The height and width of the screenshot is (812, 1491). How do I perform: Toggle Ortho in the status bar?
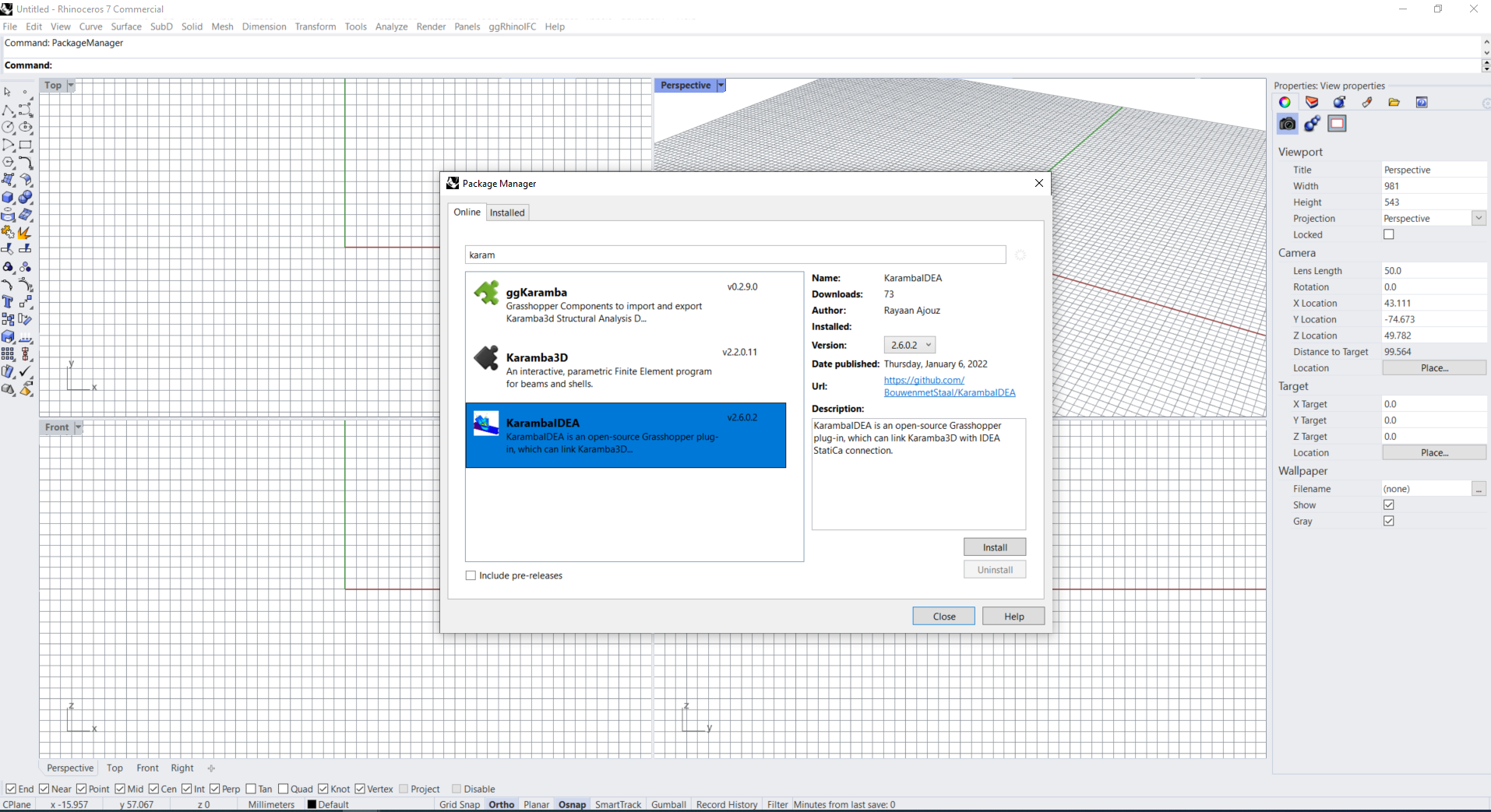click(x=502, y=804)
